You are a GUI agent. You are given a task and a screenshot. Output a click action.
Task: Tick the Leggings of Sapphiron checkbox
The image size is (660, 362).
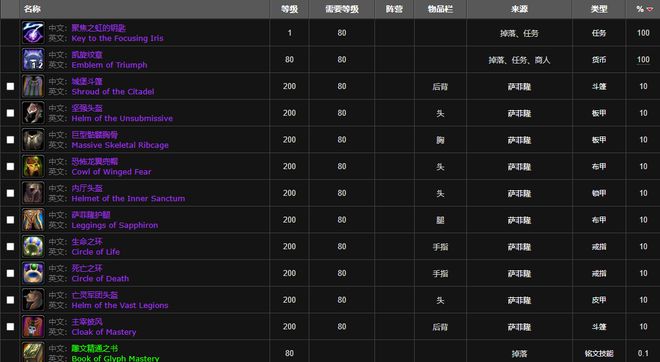(x=10, y=220)
